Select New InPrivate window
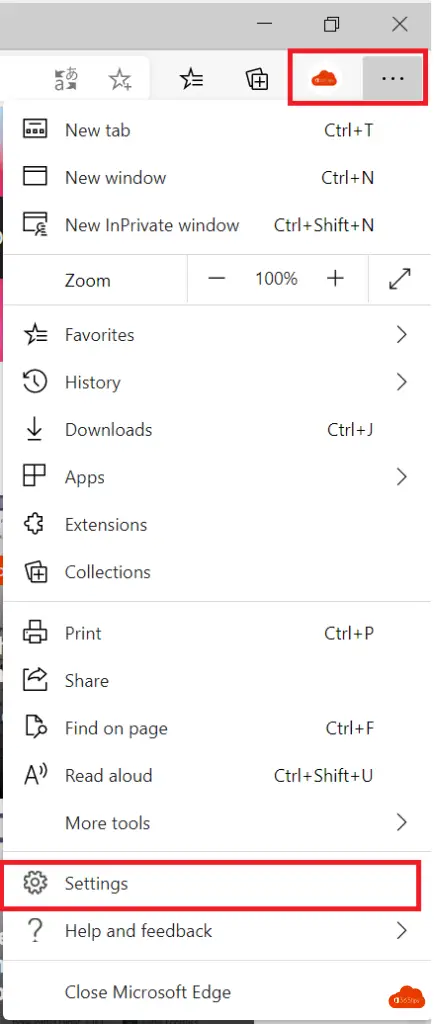This screenshot has height=1024, width=434. coord(215,225)
